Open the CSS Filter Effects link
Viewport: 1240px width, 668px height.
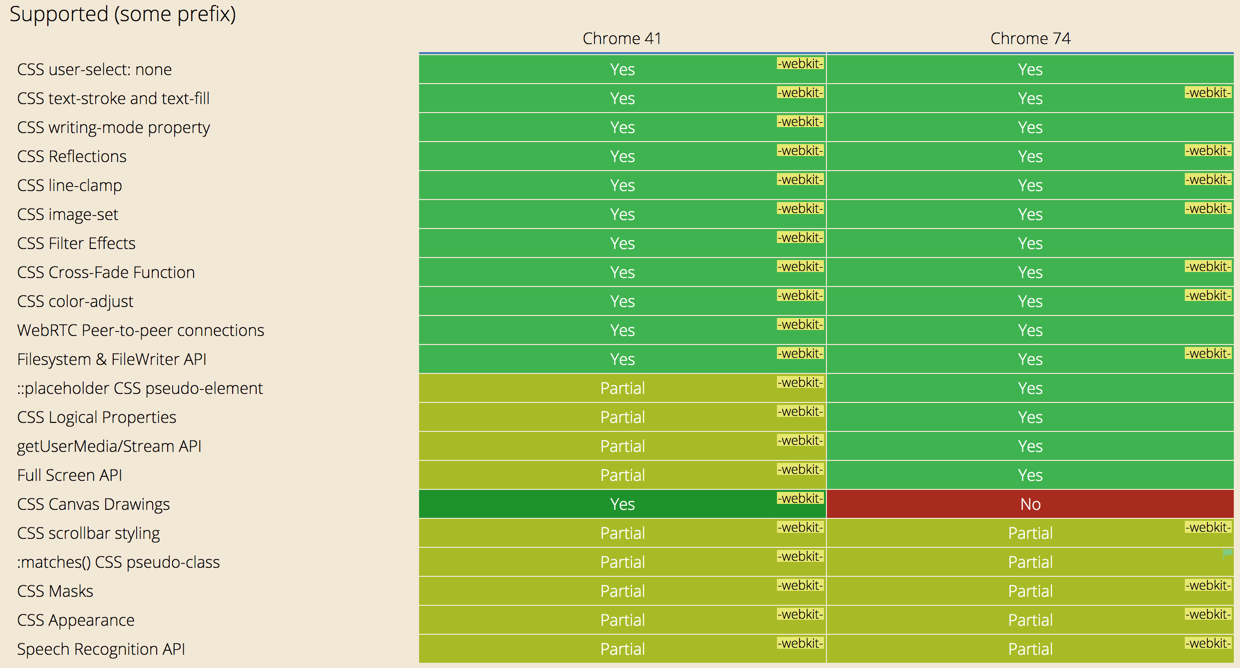click(x=76, y=244)
